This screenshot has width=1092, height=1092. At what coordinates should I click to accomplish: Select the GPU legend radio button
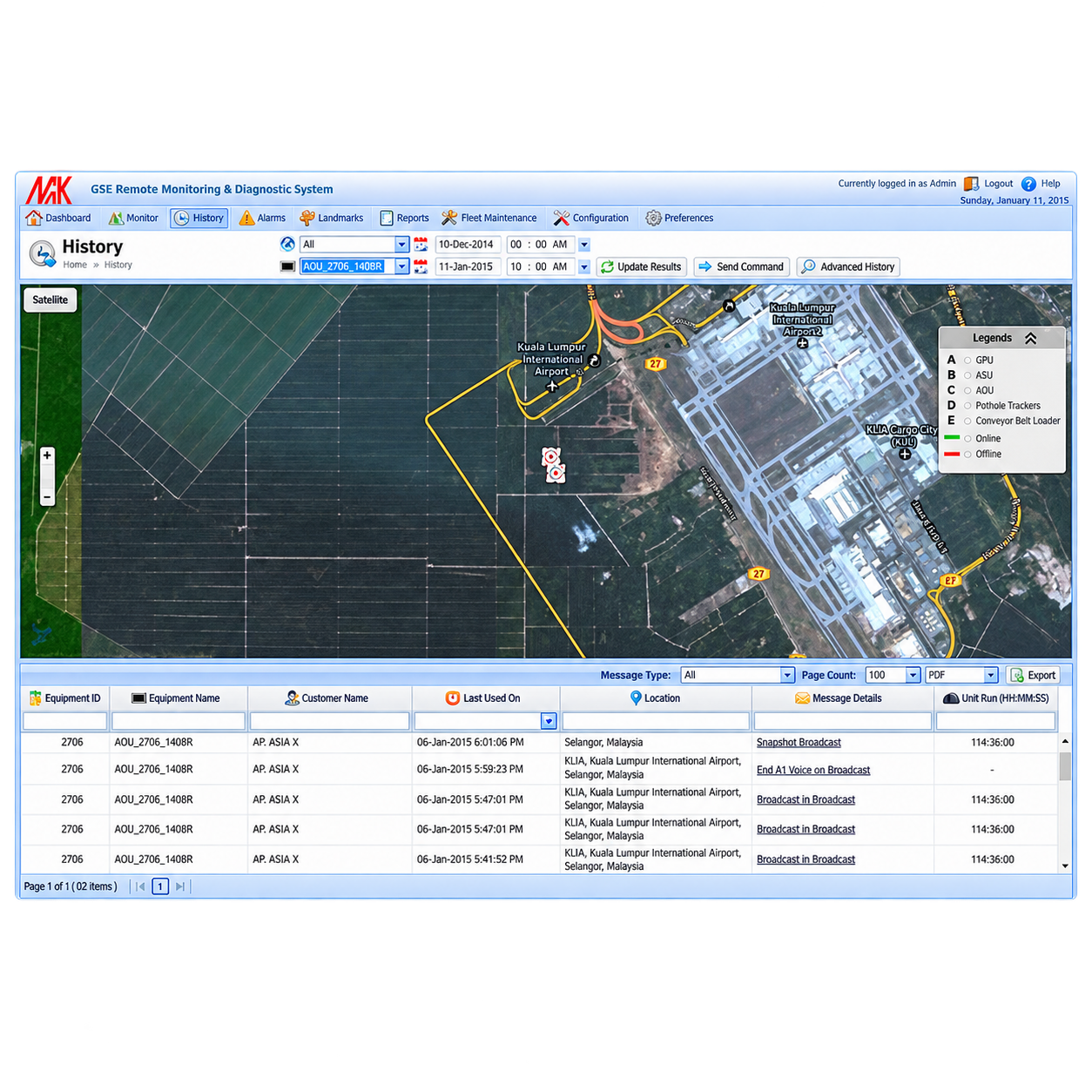tap(967, 361)
